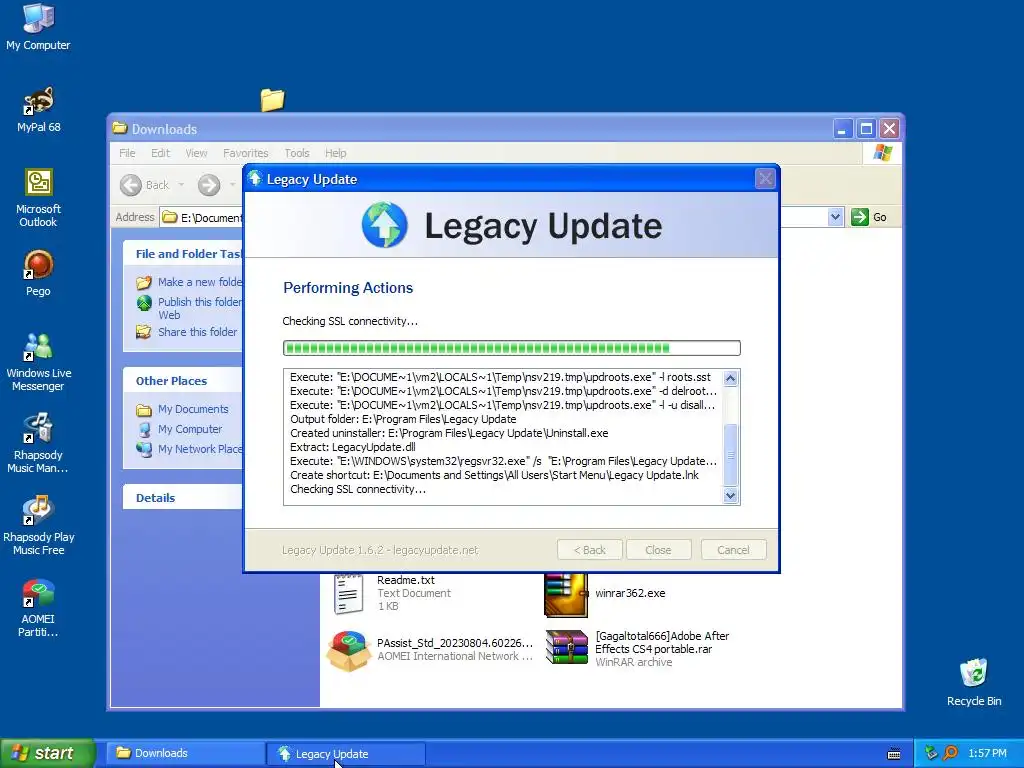Click the installation progress bar
Image resolution: width=1024 pixels, height=768 pixels.
(x=511, y=348)
